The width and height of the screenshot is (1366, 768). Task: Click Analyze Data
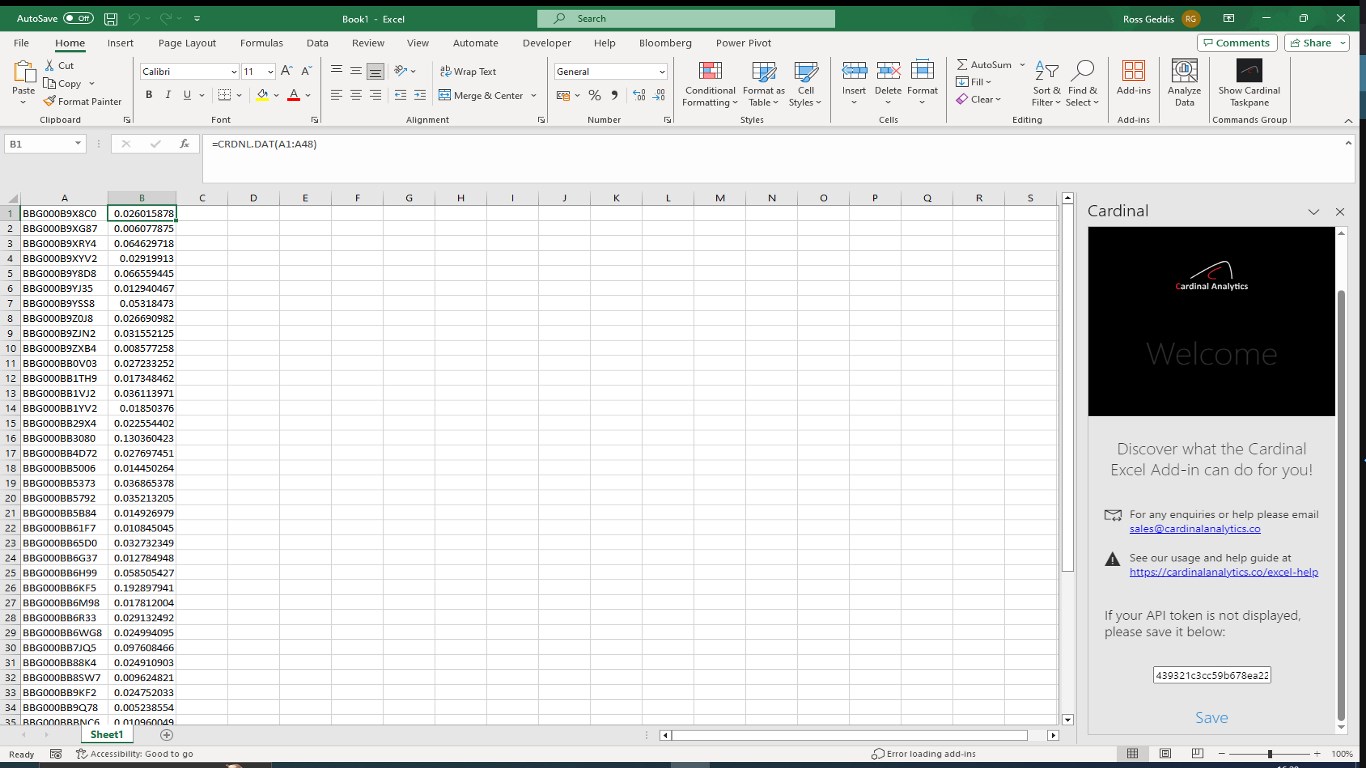[x=1184, y=83]
